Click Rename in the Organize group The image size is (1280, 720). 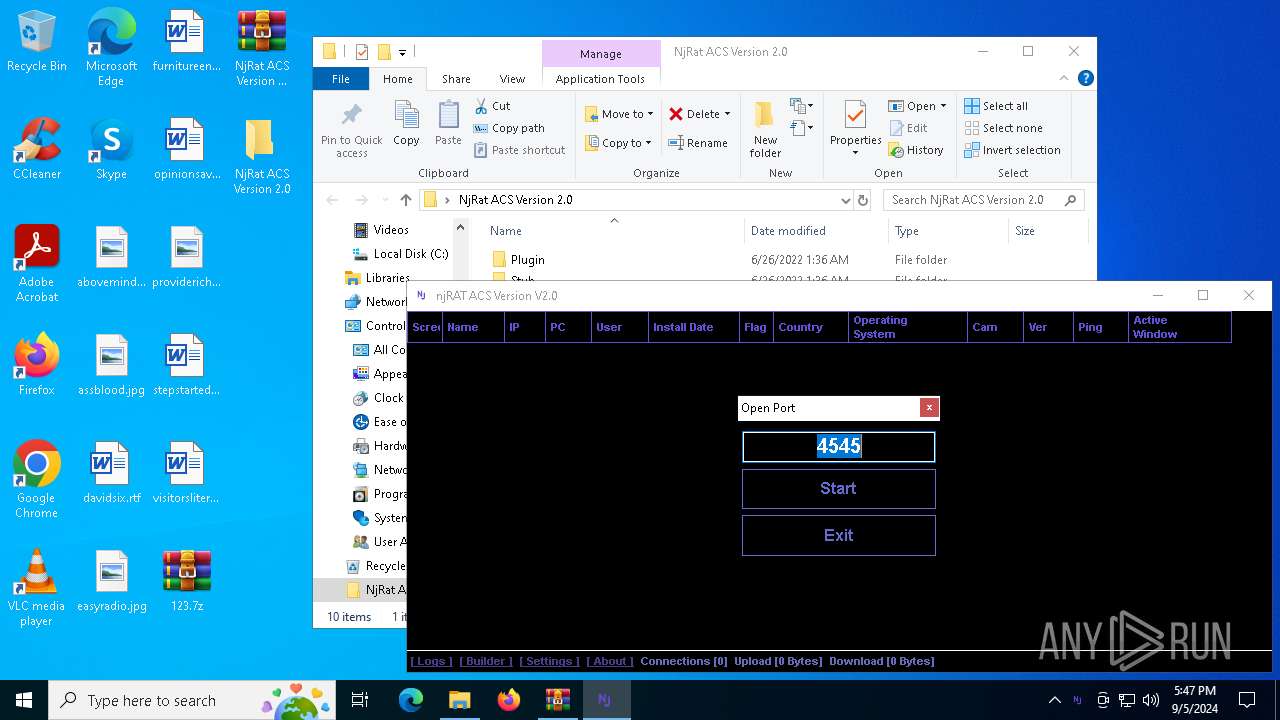(698, 143)
